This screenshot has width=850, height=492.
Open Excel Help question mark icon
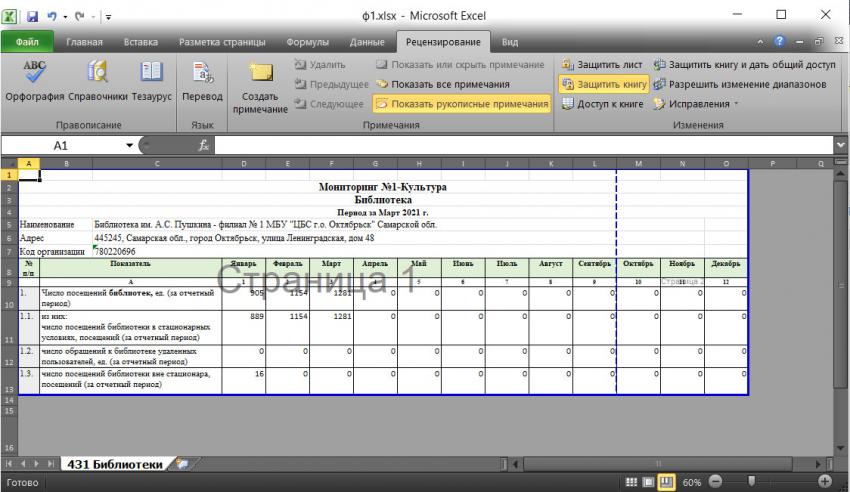779,41
